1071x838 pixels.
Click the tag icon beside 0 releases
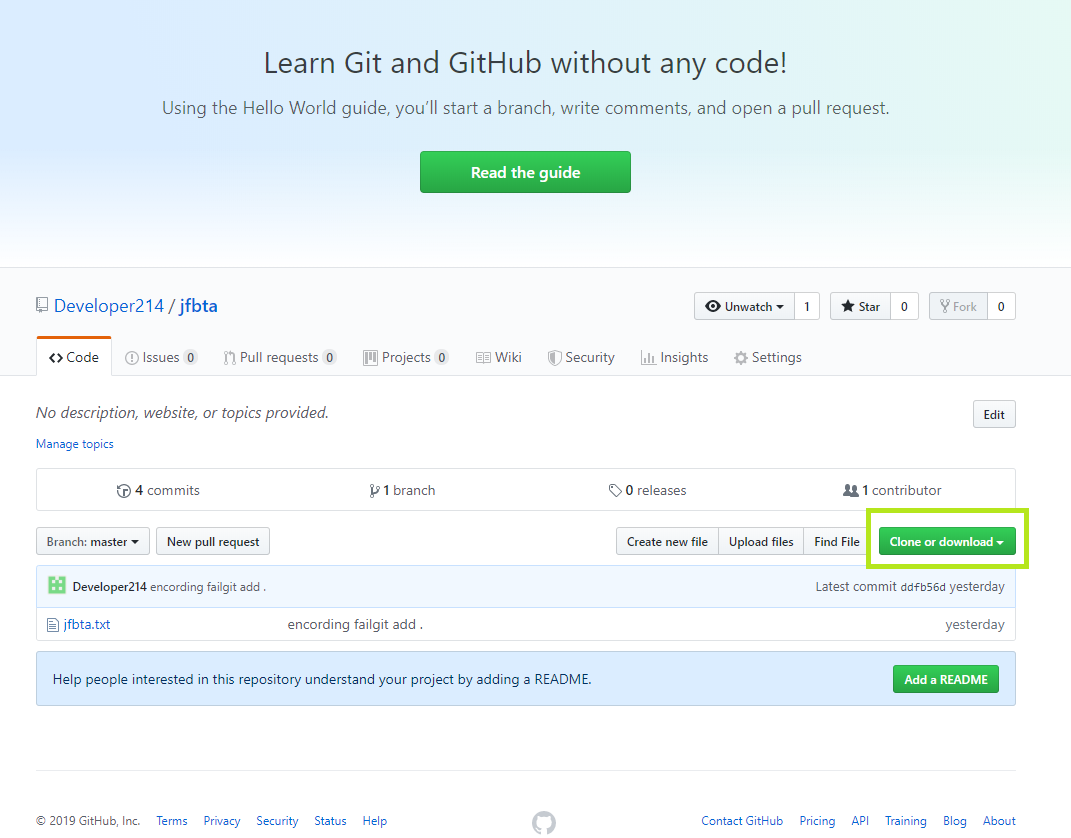(615, 490)
